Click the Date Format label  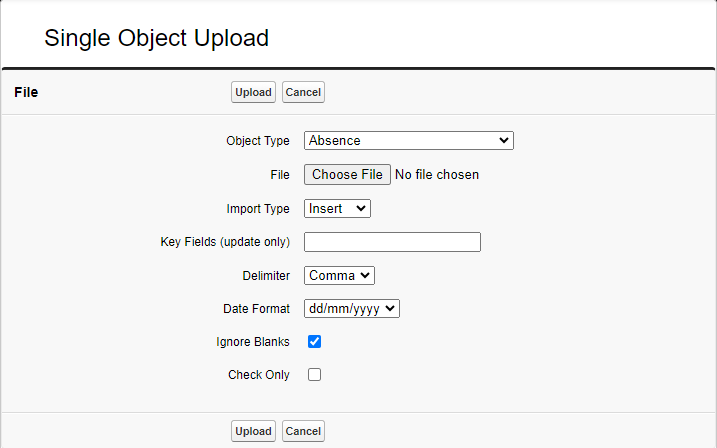point(256,309)
